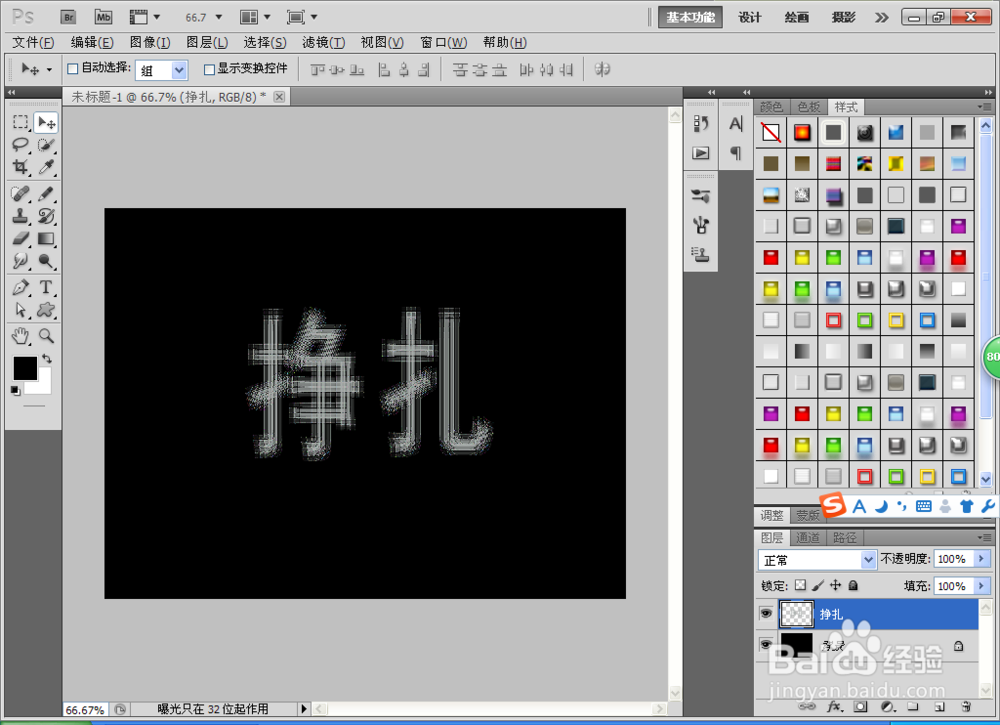Open the opacity slider arrow

982,559
